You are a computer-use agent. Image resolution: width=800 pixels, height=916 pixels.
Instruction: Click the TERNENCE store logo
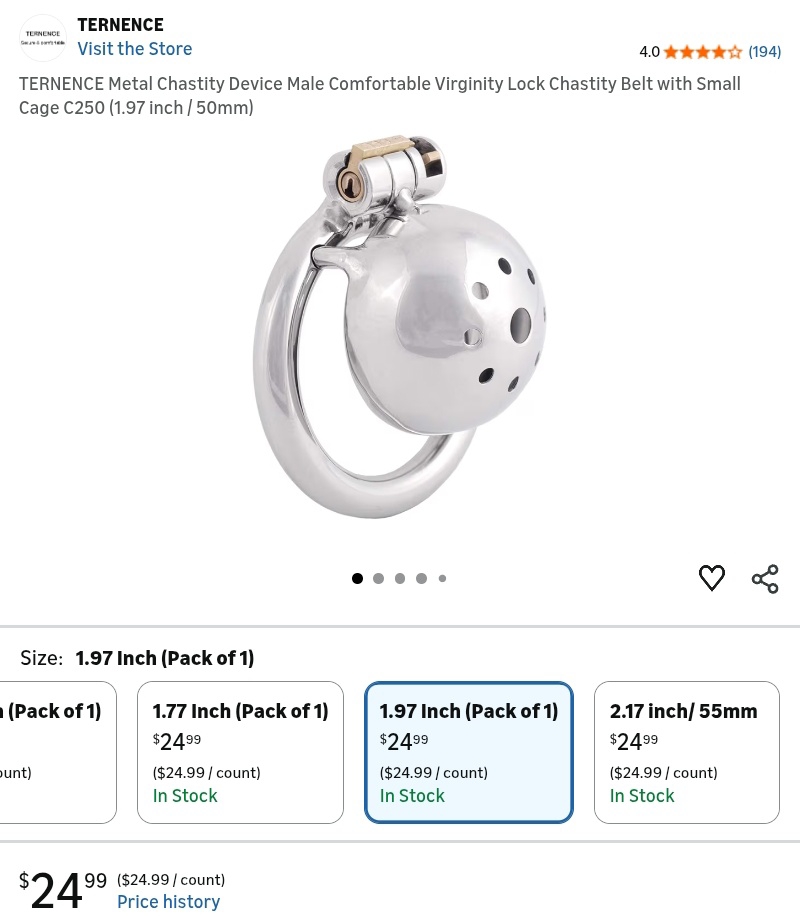(43, 37)
